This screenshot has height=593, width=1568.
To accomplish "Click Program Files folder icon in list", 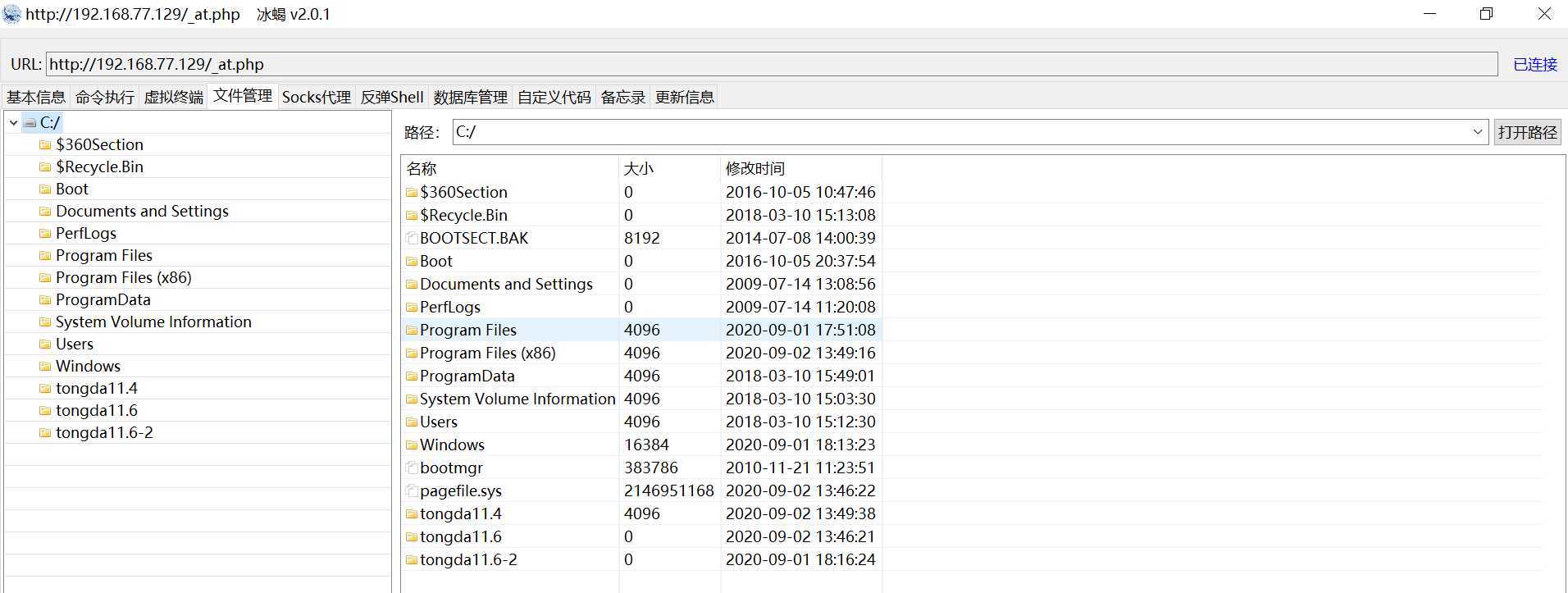I will (x=412, y=331).
